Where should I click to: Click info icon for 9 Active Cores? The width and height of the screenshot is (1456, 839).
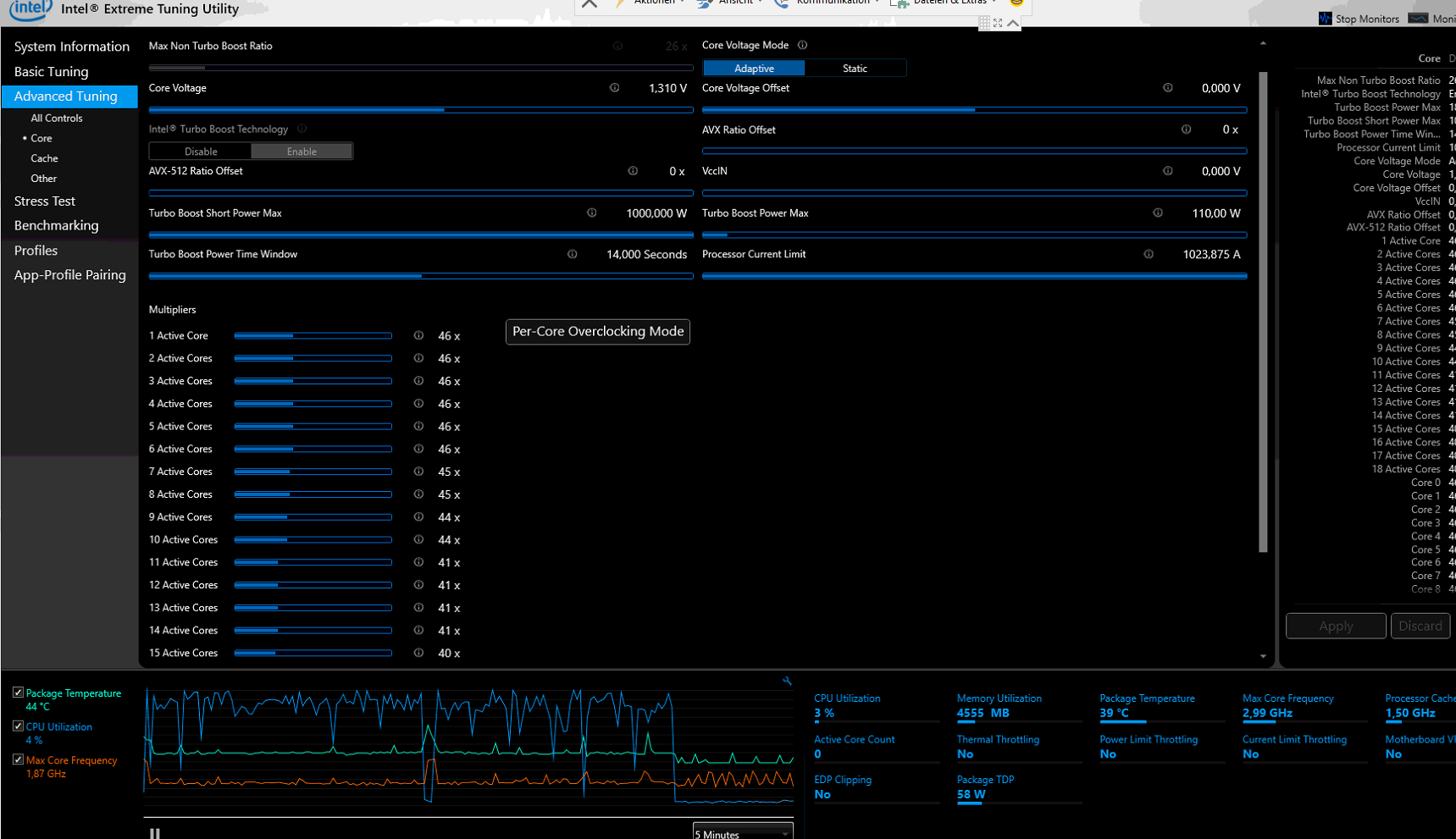[418, 517]
